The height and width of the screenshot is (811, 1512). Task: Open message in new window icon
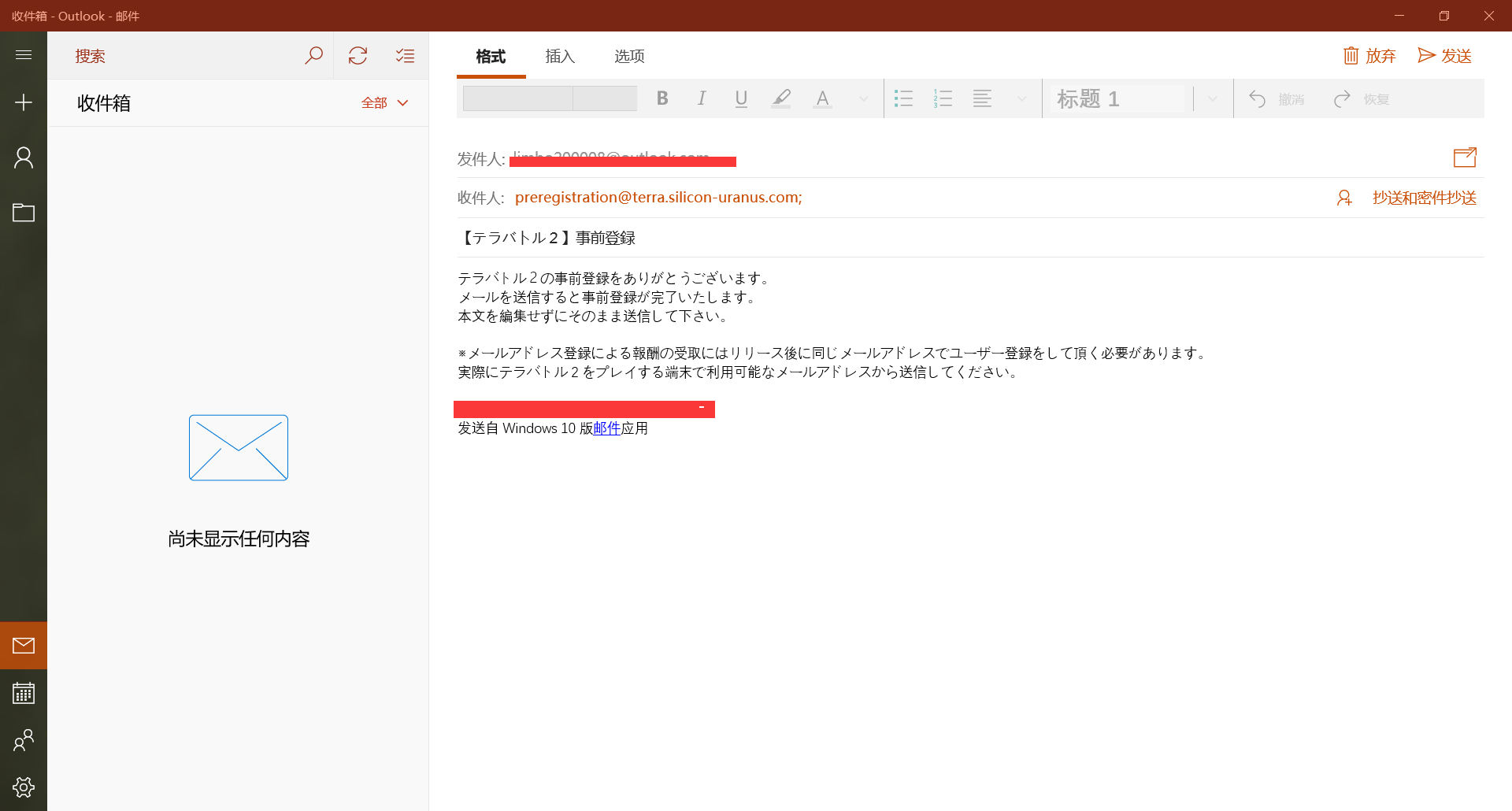[1465, 157]
